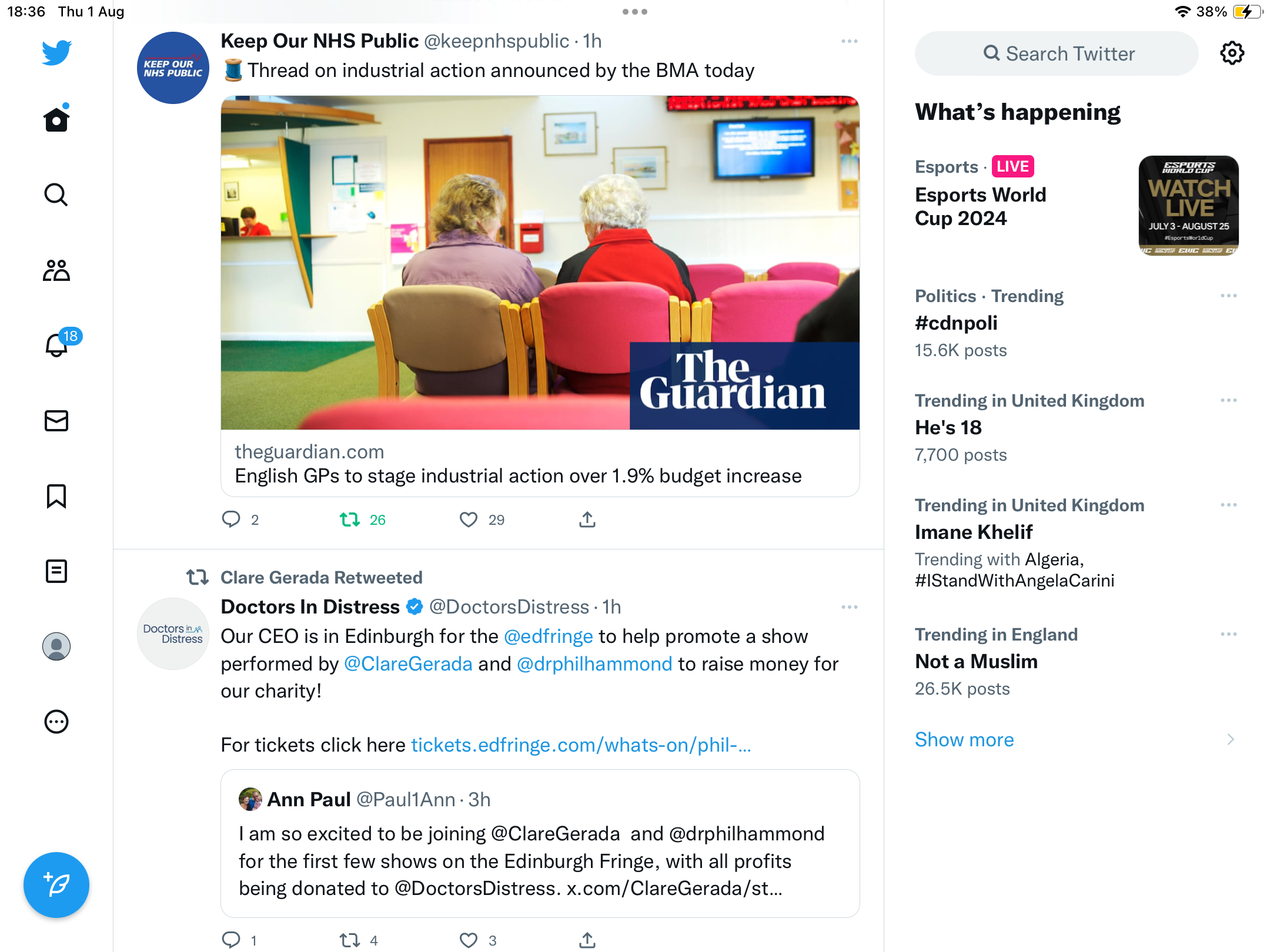Open Notifications bell with 18 badge
Screen dimensions: 1270x952
coord(57,344)
